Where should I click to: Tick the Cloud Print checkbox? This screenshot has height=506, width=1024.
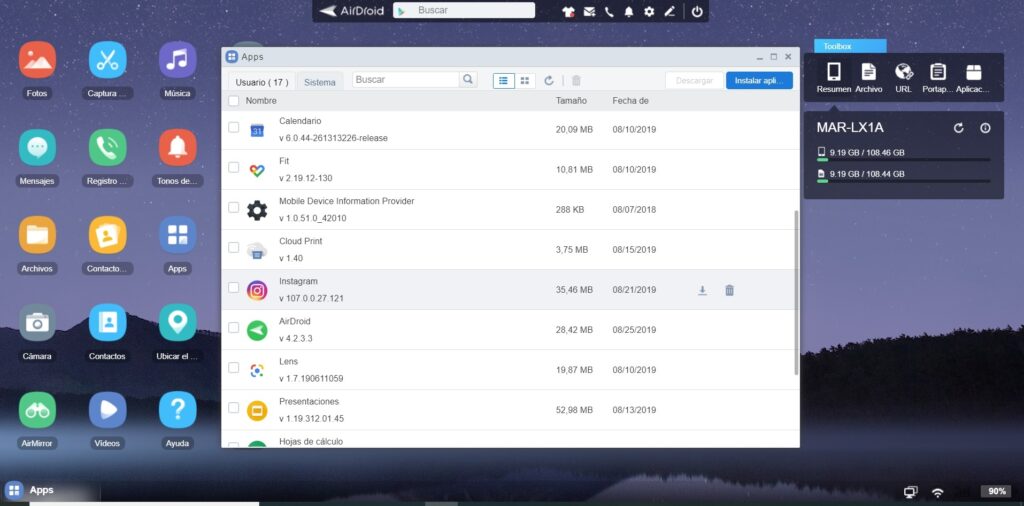233,247
